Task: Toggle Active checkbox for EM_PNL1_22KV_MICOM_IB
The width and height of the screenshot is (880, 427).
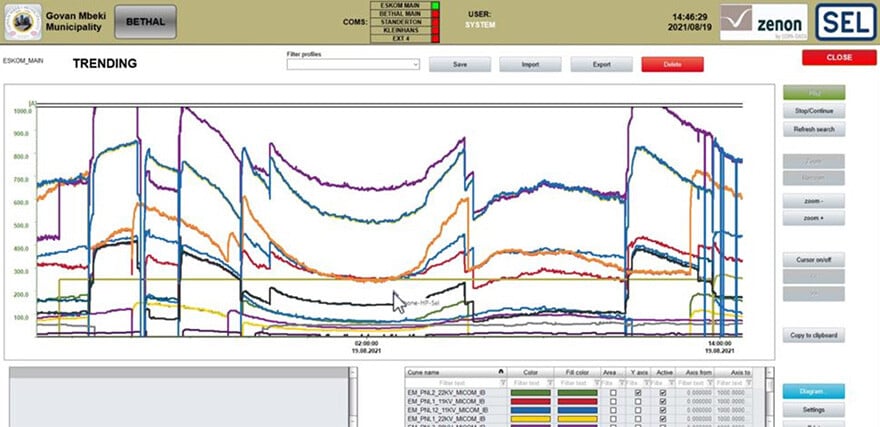Action: pos(663,419)
